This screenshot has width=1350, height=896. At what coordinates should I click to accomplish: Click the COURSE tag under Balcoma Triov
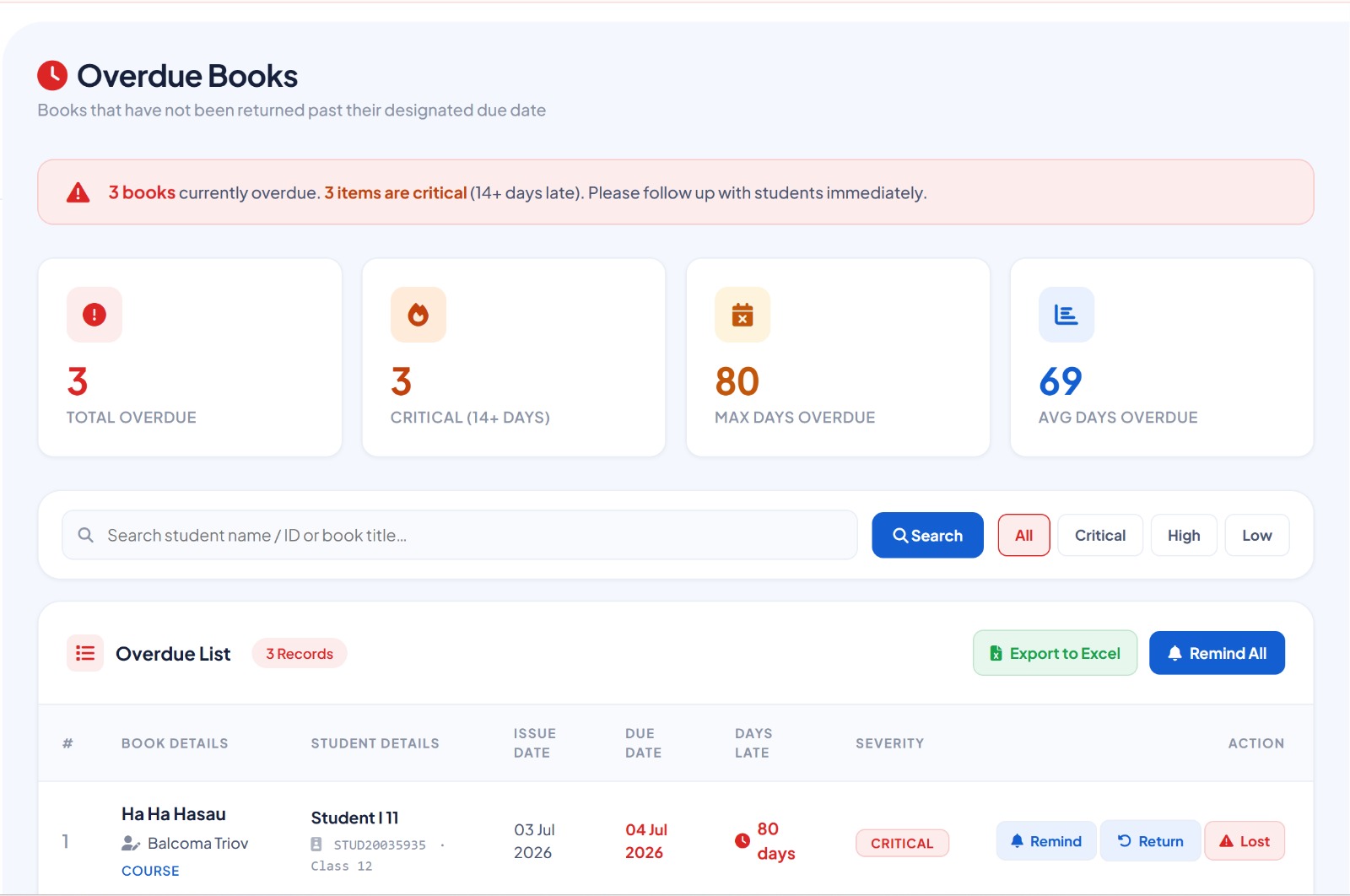150,871
